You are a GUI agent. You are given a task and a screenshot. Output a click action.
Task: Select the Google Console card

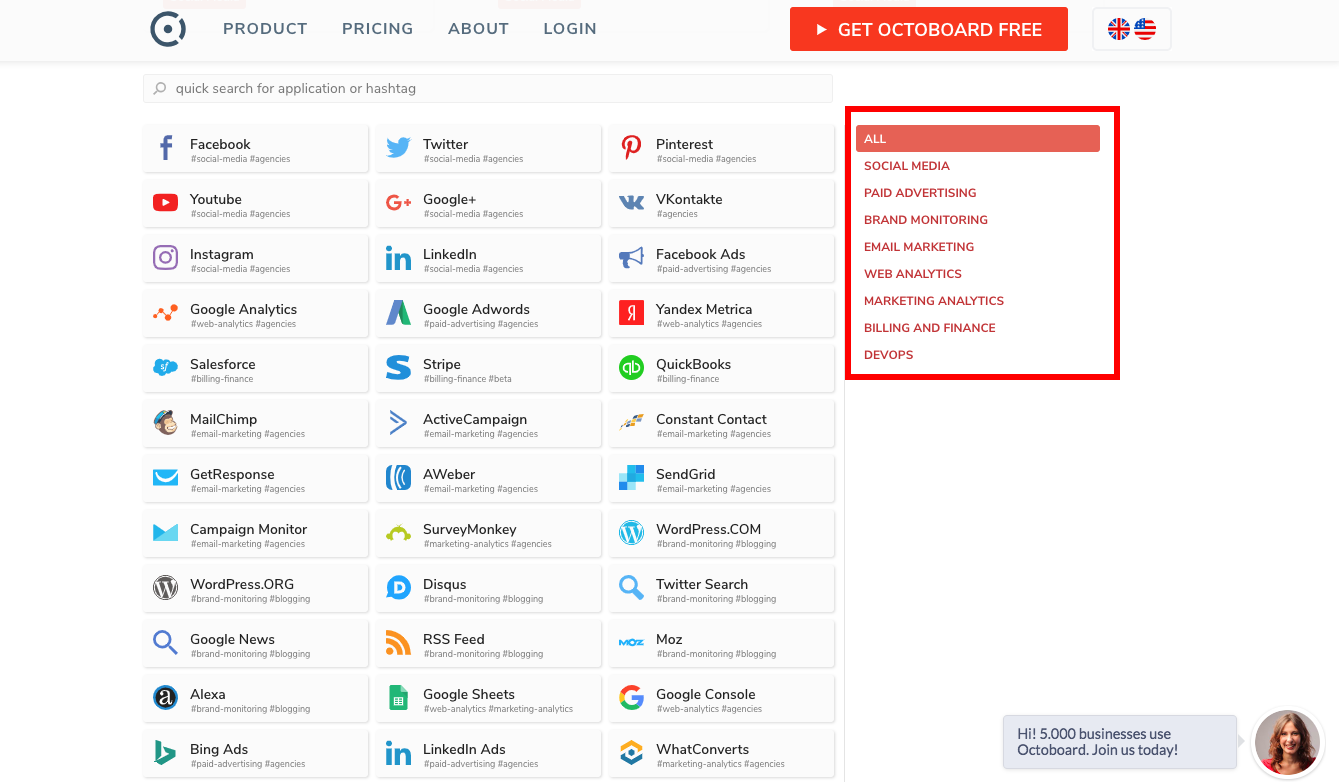722,699
